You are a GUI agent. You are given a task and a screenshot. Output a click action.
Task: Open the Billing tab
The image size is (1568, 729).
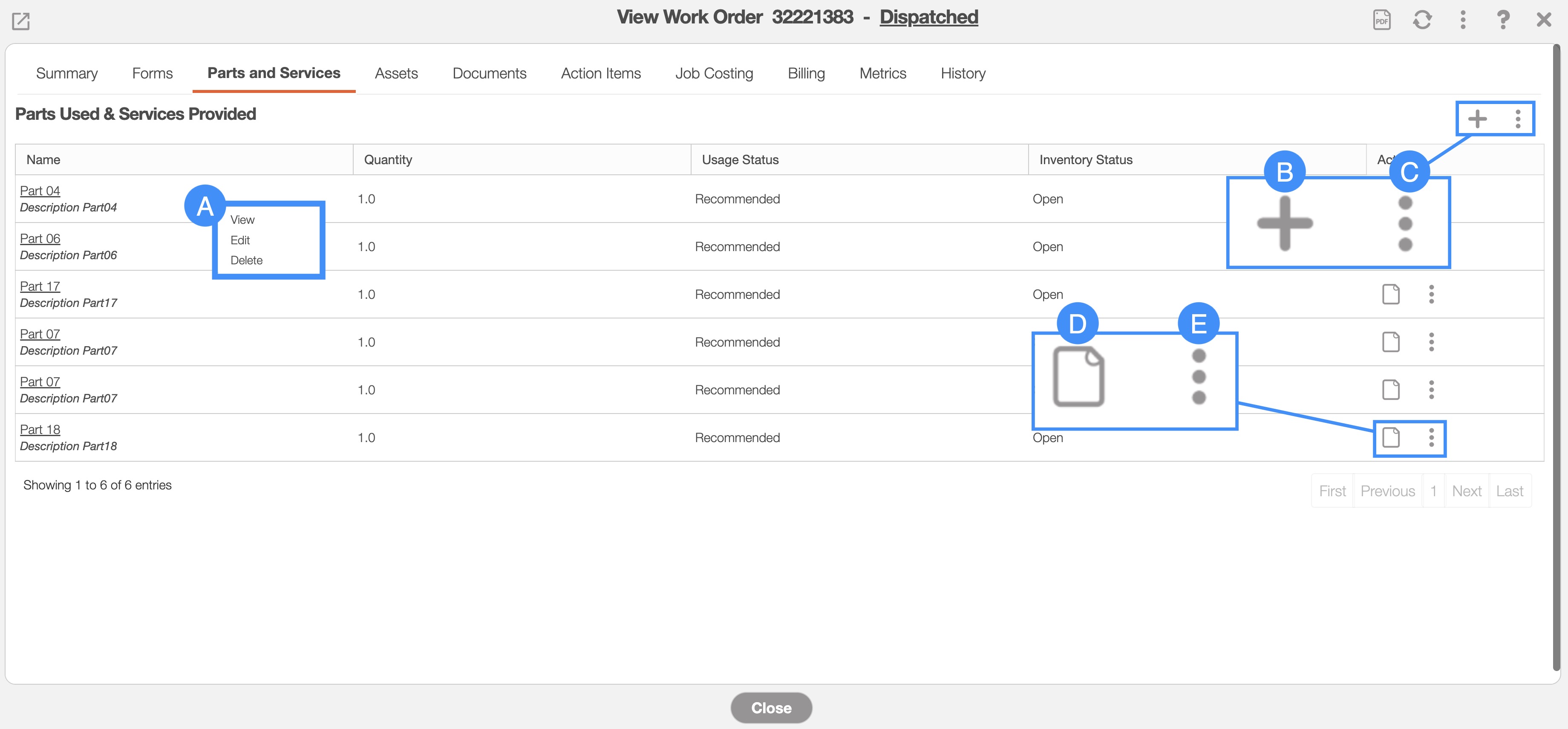tap(806, 74)
